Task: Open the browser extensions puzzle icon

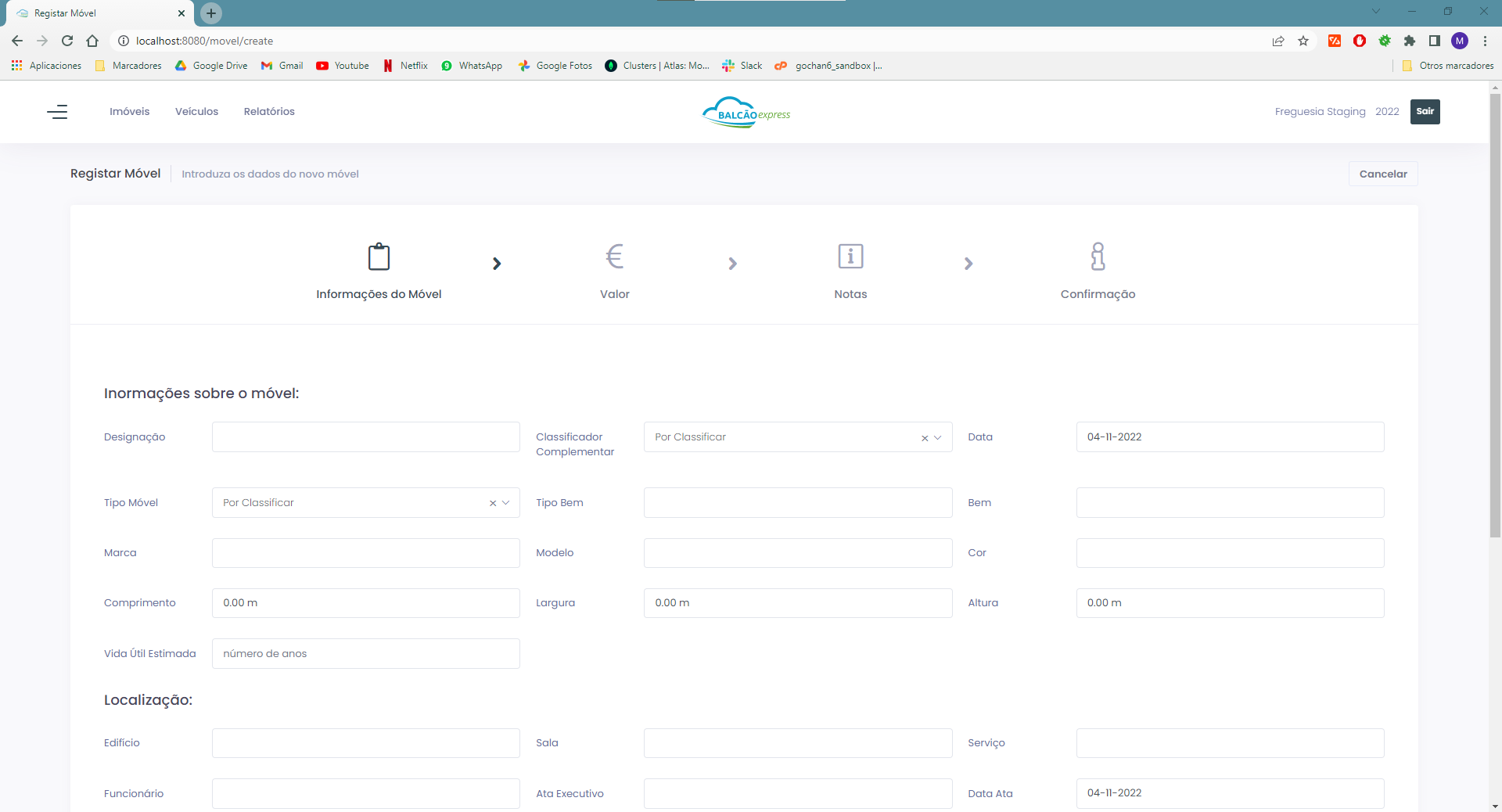Action: coord(1410,41)
